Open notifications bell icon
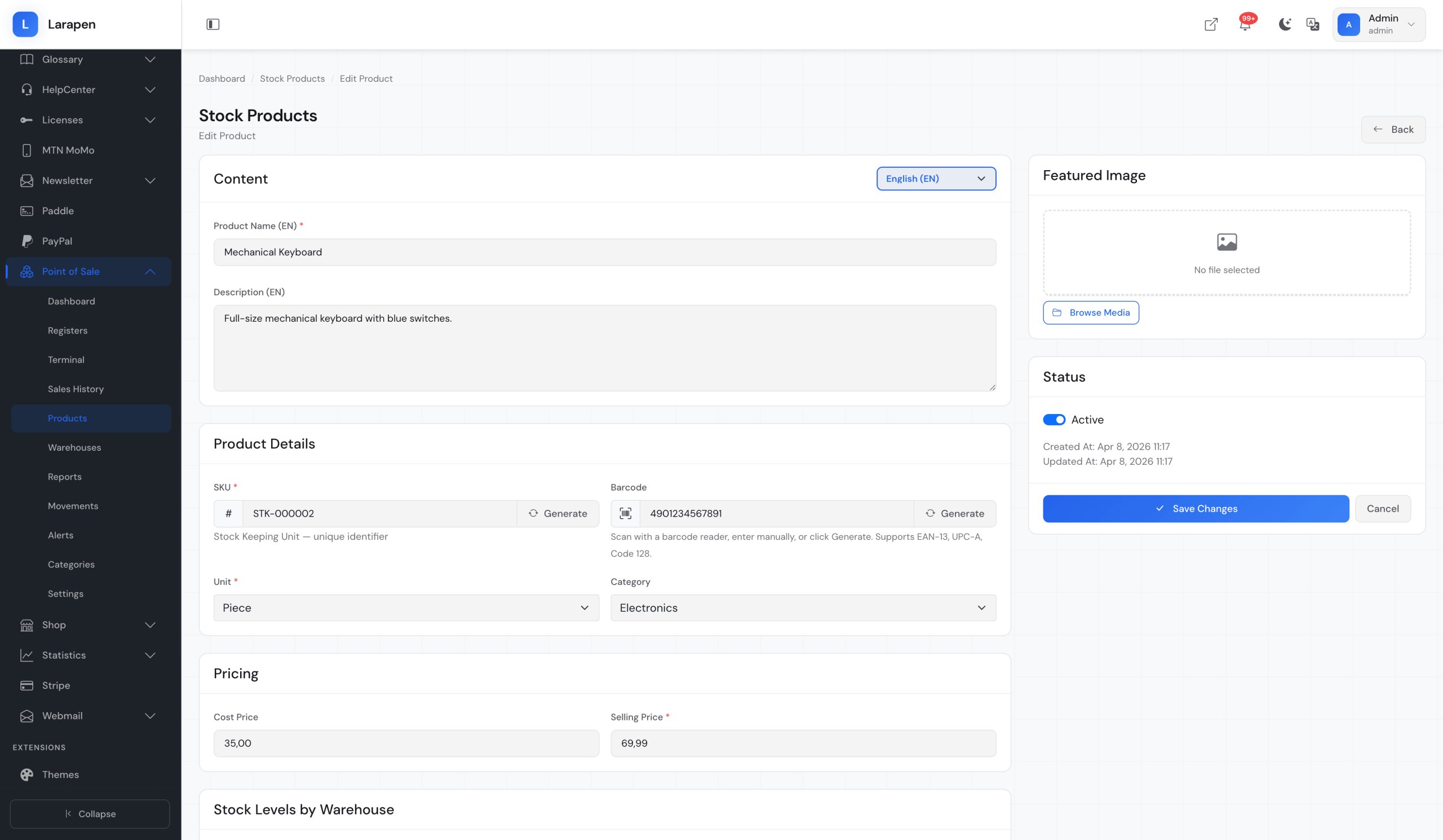 pos(1244,25)
